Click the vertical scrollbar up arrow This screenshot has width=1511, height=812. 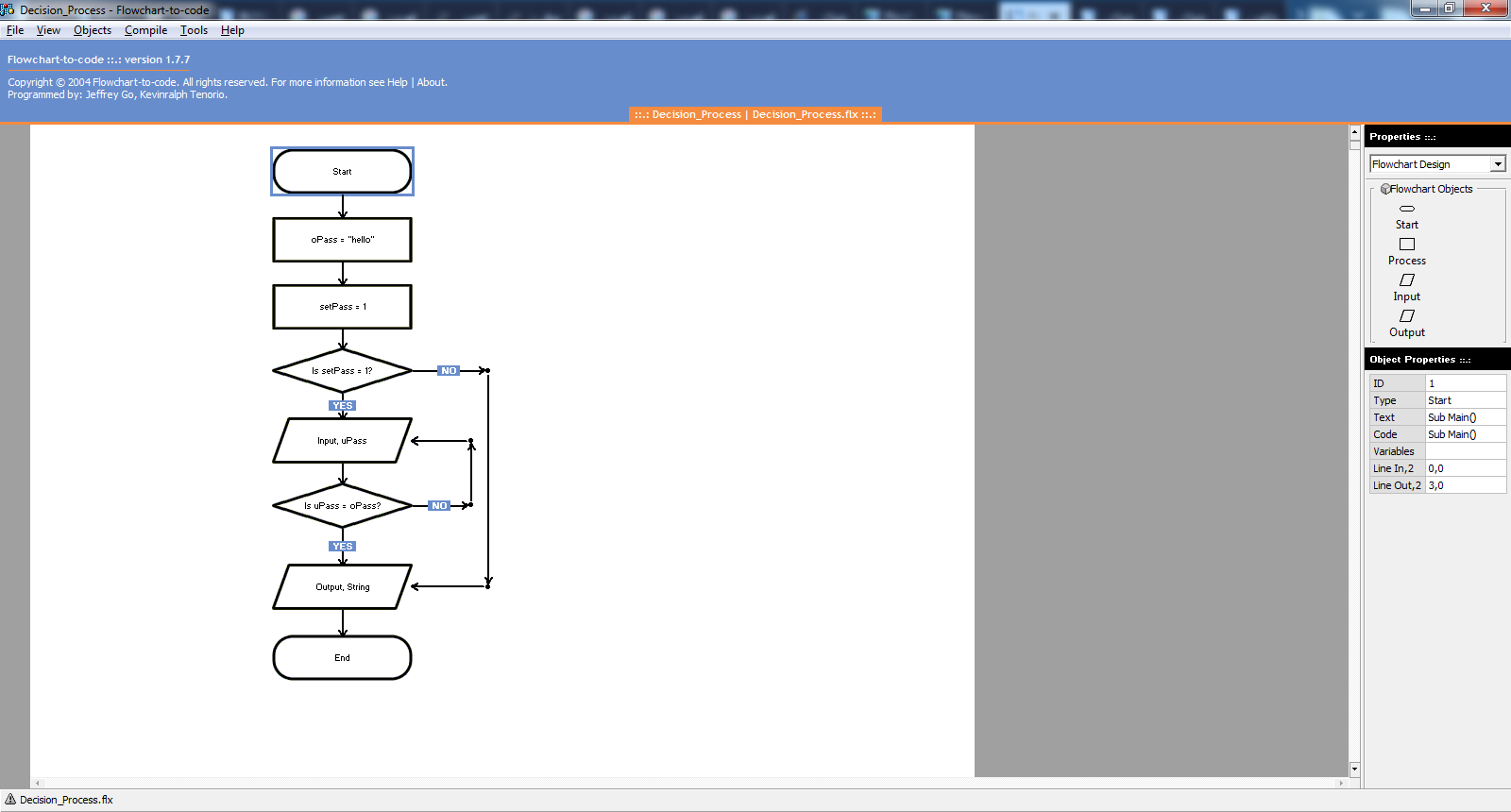coord(1354,133)
